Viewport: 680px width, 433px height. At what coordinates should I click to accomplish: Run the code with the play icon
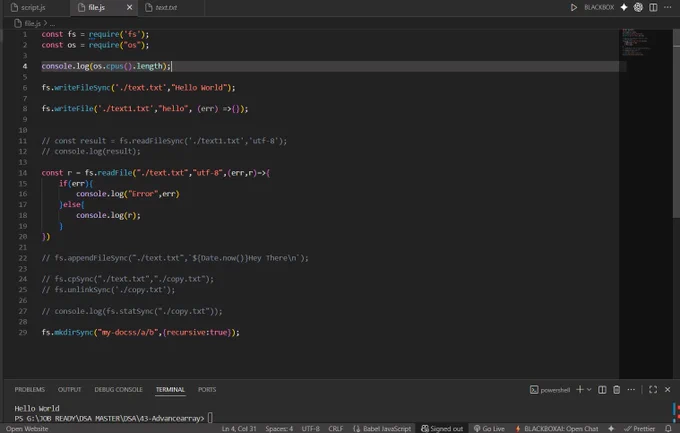(x=573, y=7)
